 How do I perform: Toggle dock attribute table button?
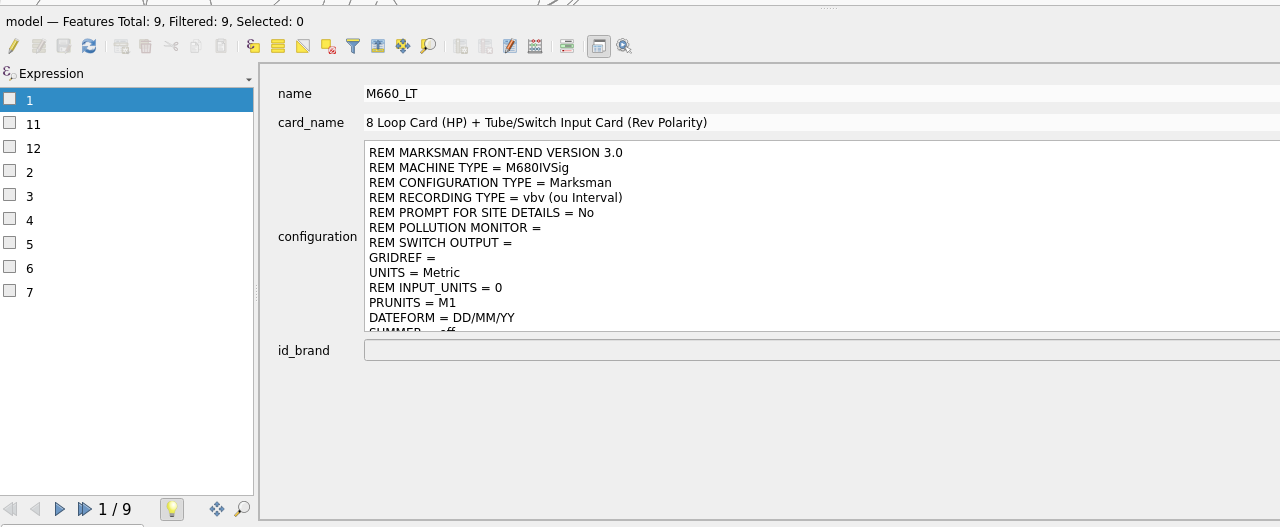pyautogui.click(x=599, y=46)
